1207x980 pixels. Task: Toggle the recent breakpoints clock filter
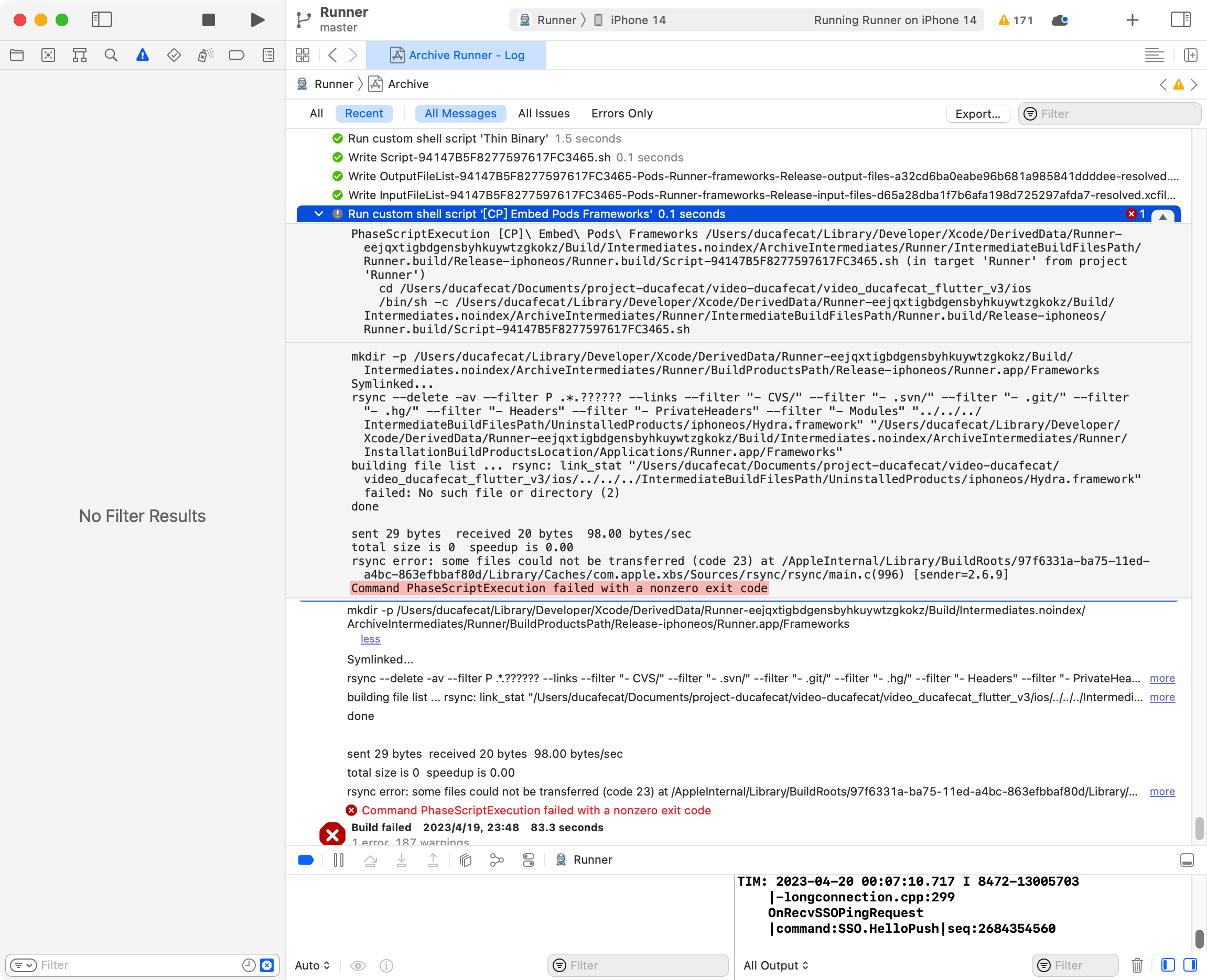(x=249, y=965)
